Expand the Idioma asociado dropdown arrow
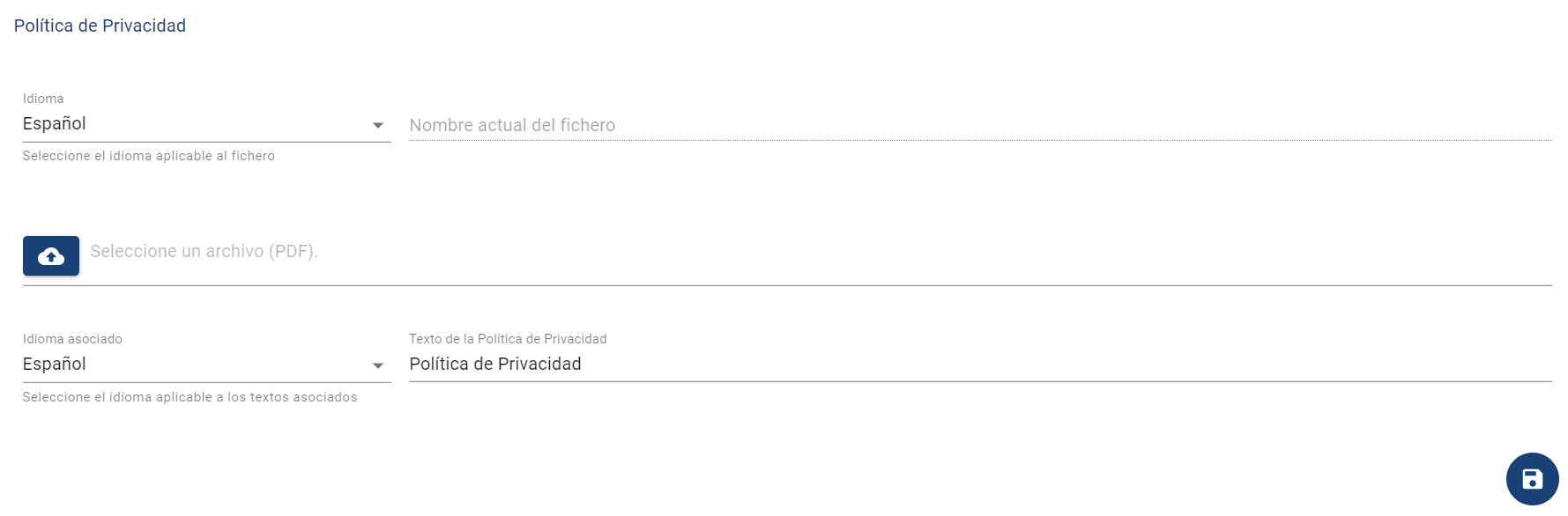 (x=378, y=365)
